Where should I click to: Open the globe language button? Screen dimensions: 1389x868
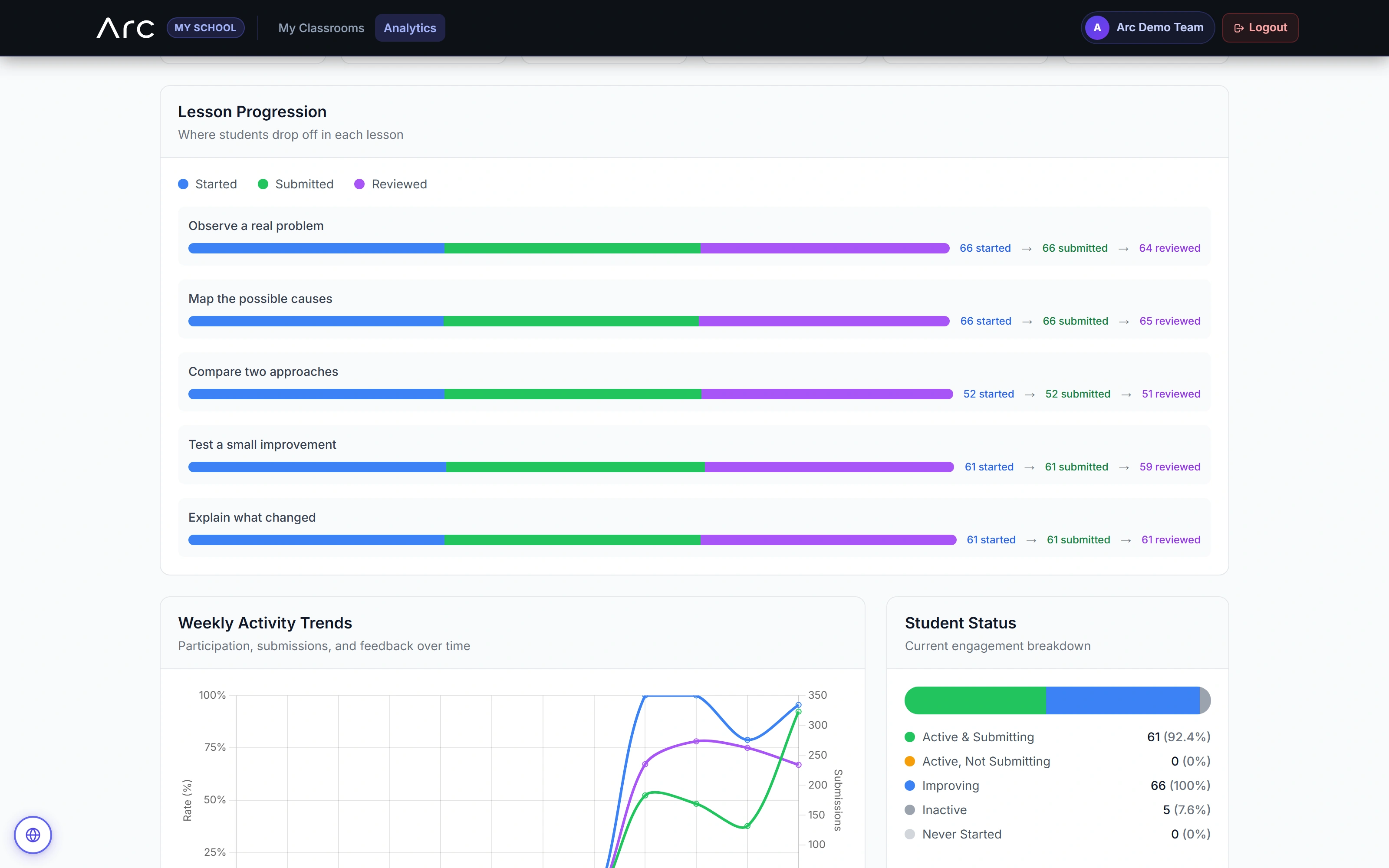tap(33, 834)
